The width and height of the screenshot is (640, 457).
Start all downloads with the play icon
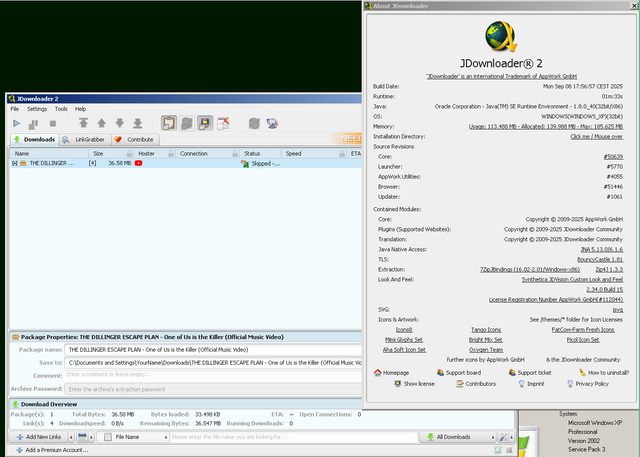point(17,123)
